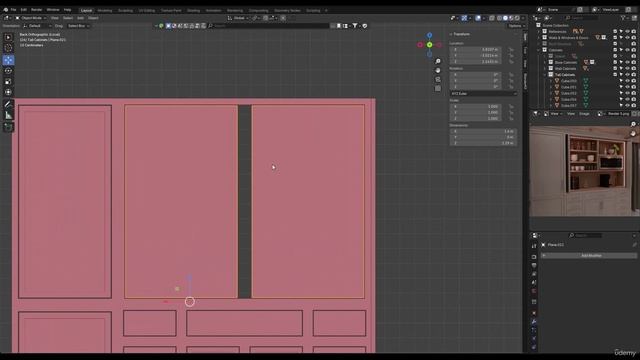Open the Options dropdown in viewport
This screenshot has width=640, height=360.
coord(516,26)
